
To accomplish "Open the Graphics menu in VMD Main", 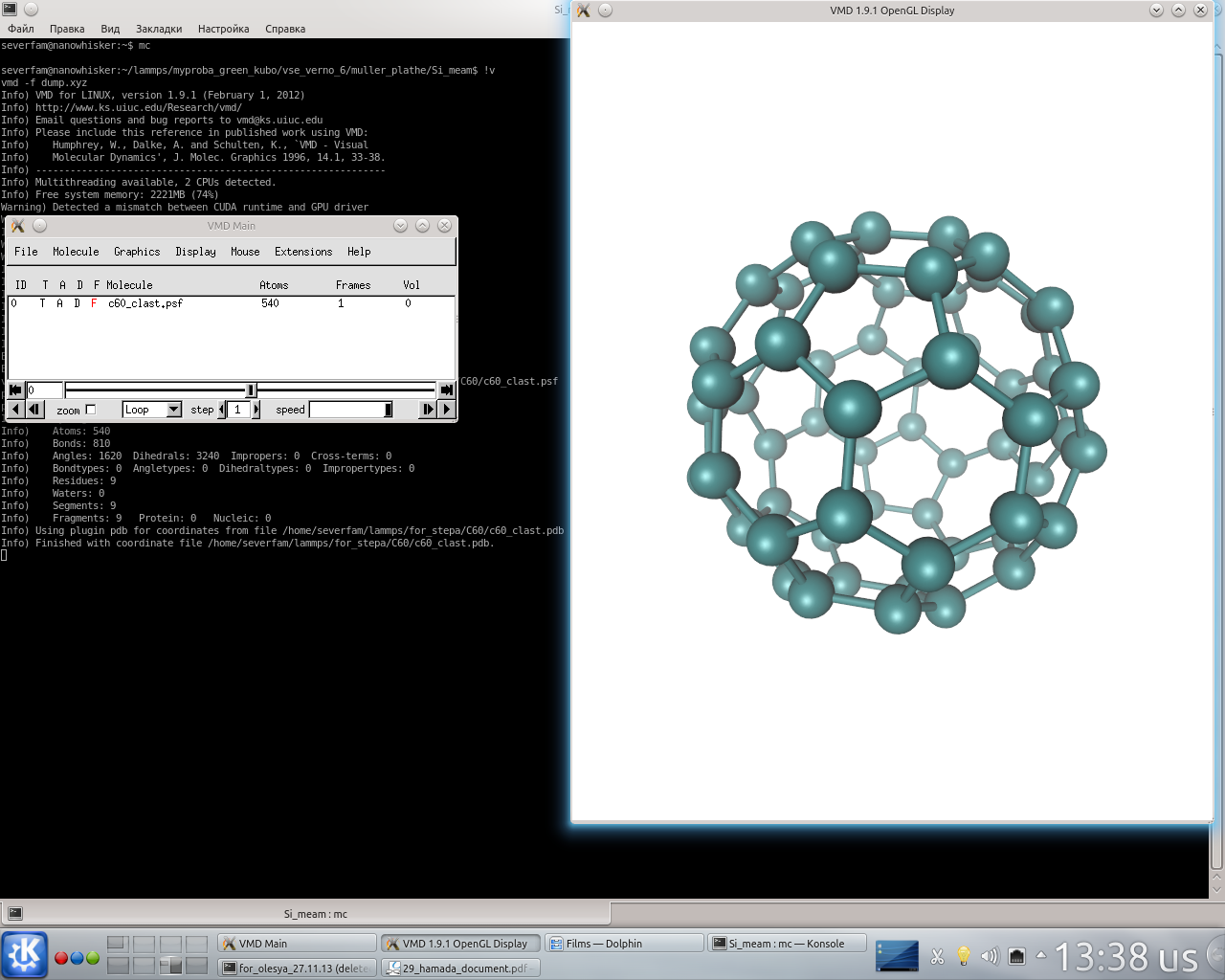I will click(x=137, y=252).
